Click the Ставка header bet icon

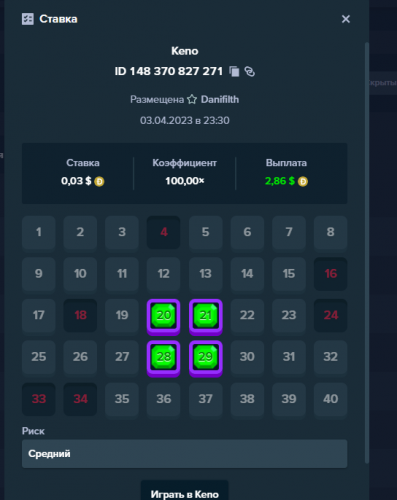[28, 19]
